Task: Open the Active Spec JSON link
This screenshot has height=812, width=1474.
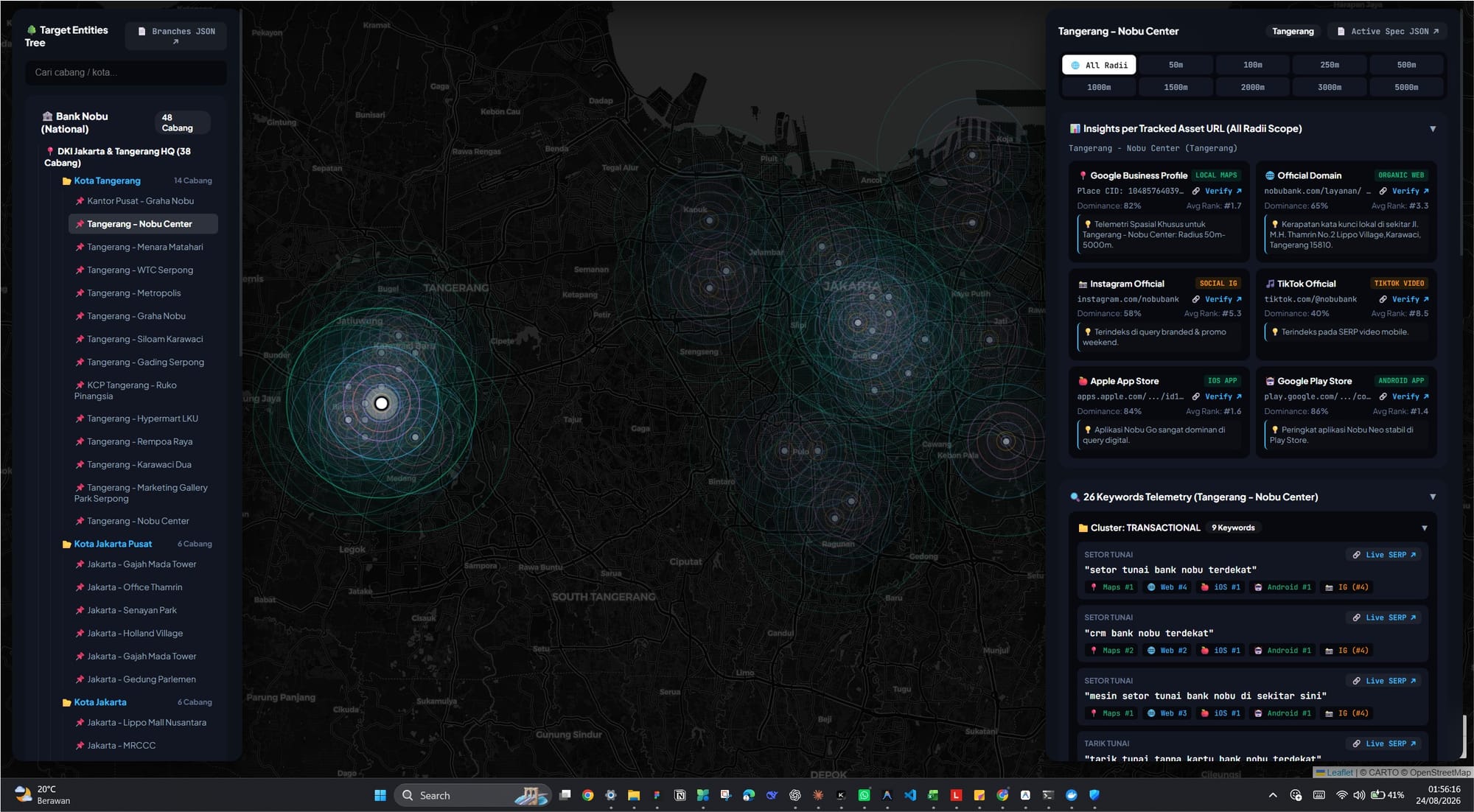Action: click(1387, 32)
